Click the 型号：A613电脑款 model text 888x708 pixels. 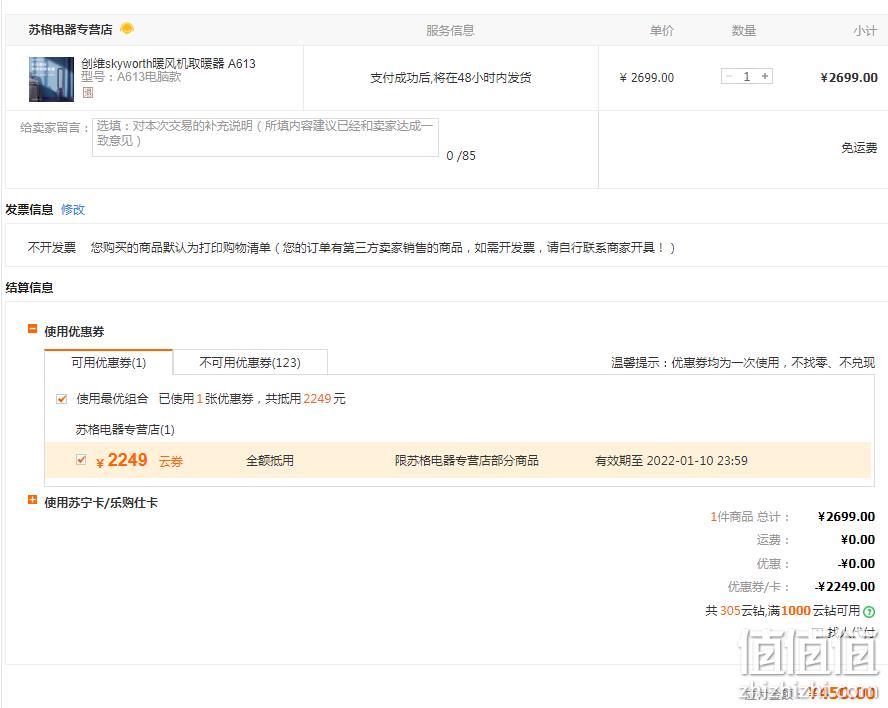point(131,77)
